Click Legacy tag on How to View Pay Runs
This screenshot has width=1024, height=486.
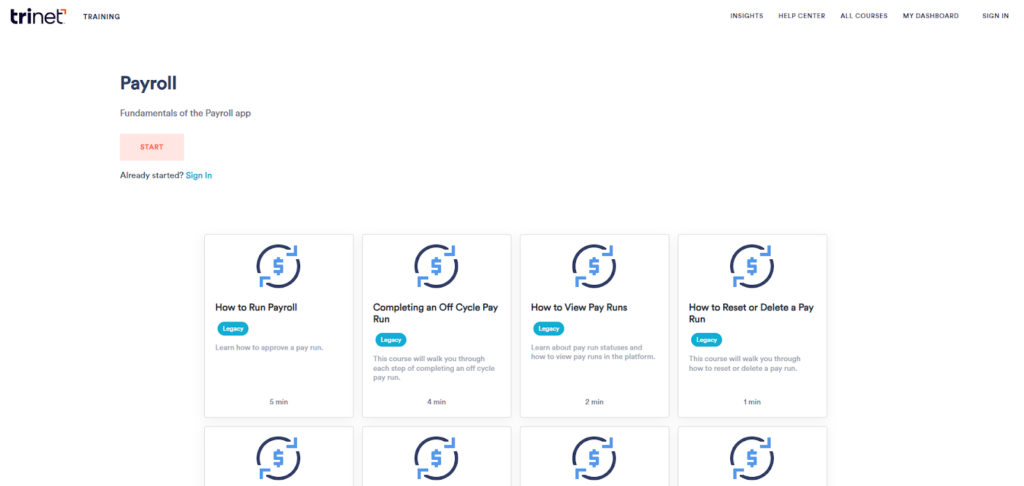[x=548, y=328]
